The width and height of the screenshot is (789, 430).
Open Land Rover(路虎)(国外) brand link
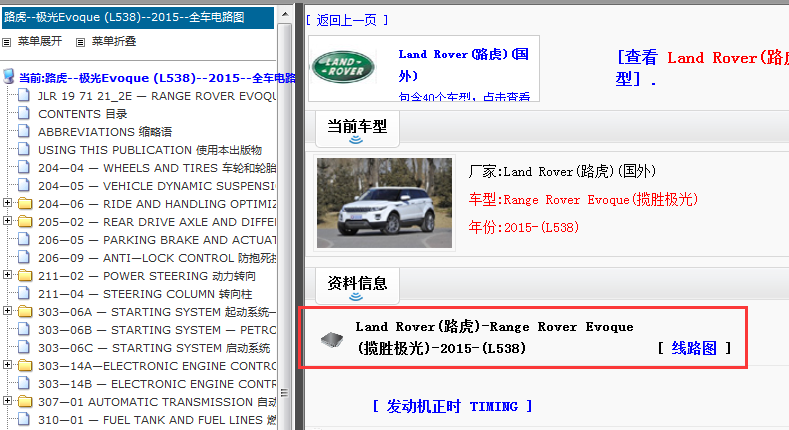463,64
